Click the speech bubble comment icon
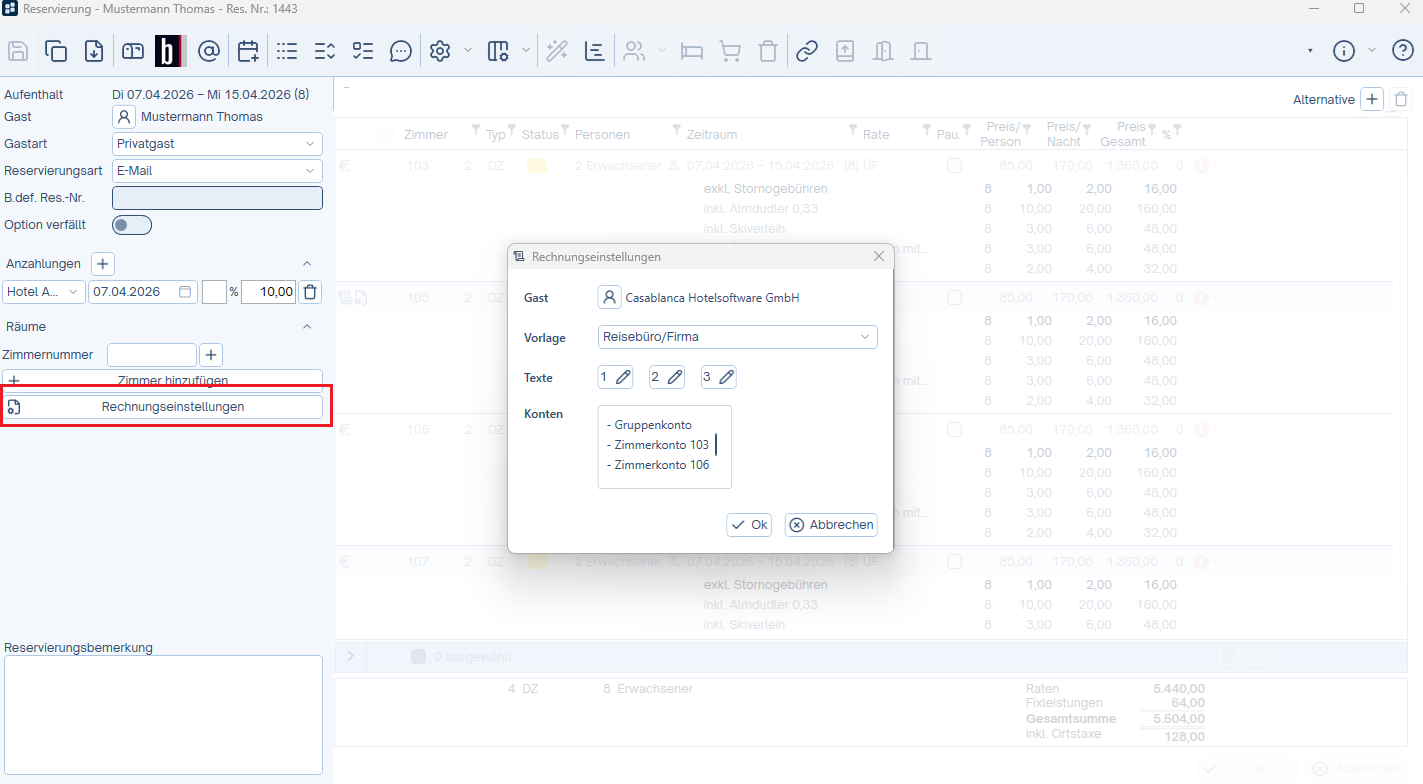This screenshot has height=784, width=1423. coord(400,51)
